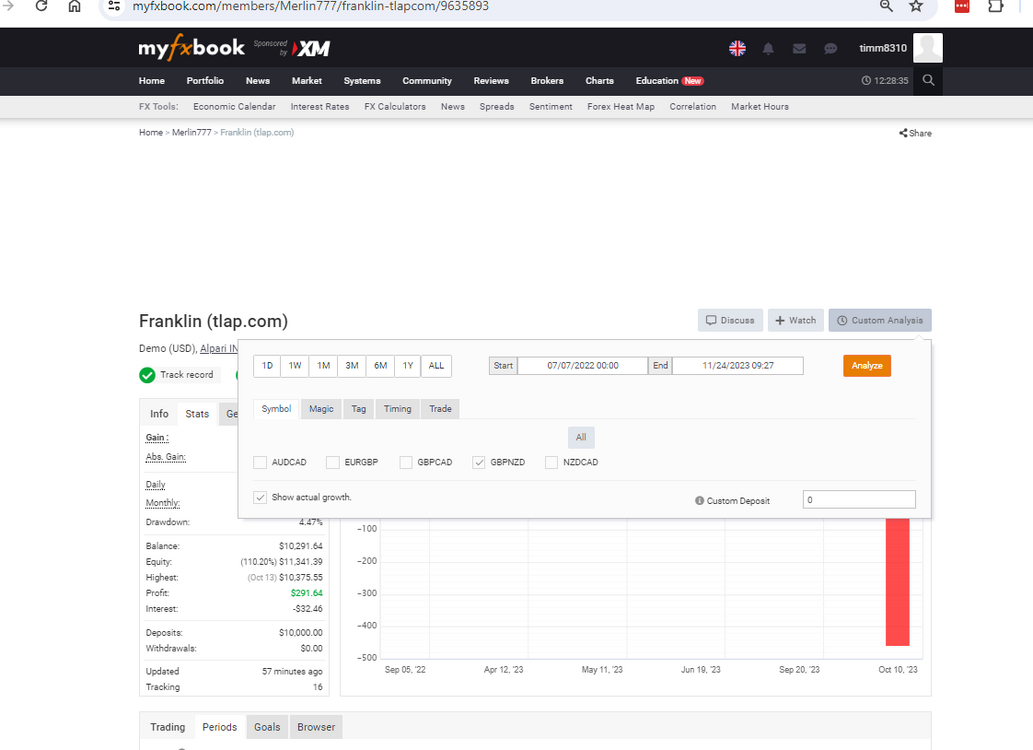Select all symbols with All button
Screen dimensions: 1033x750
pyautogui.click(x=581, y=438)
